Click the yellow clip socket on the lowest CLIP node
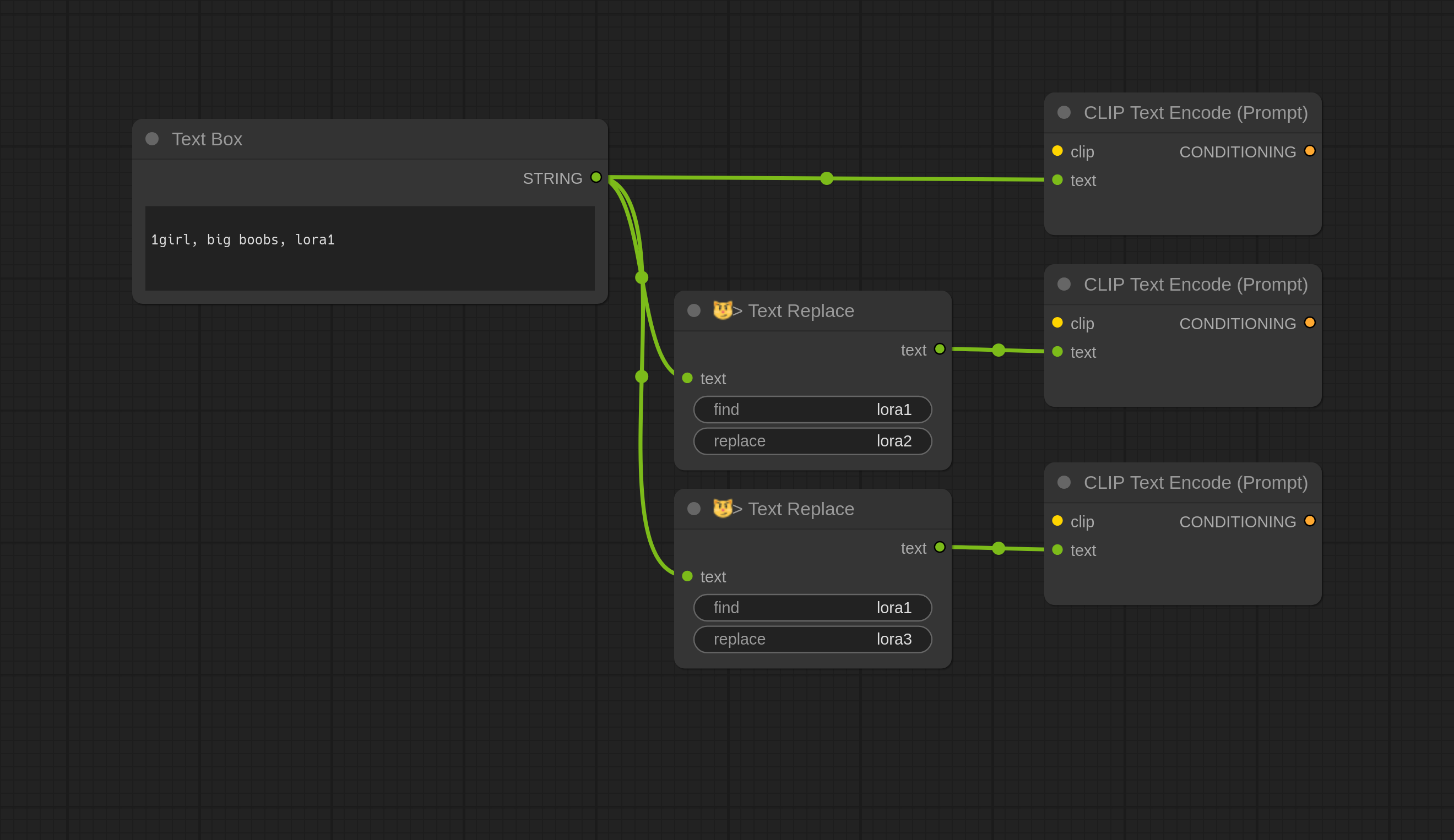Viewport: 1454px width, 840px height. point(1057,521)
